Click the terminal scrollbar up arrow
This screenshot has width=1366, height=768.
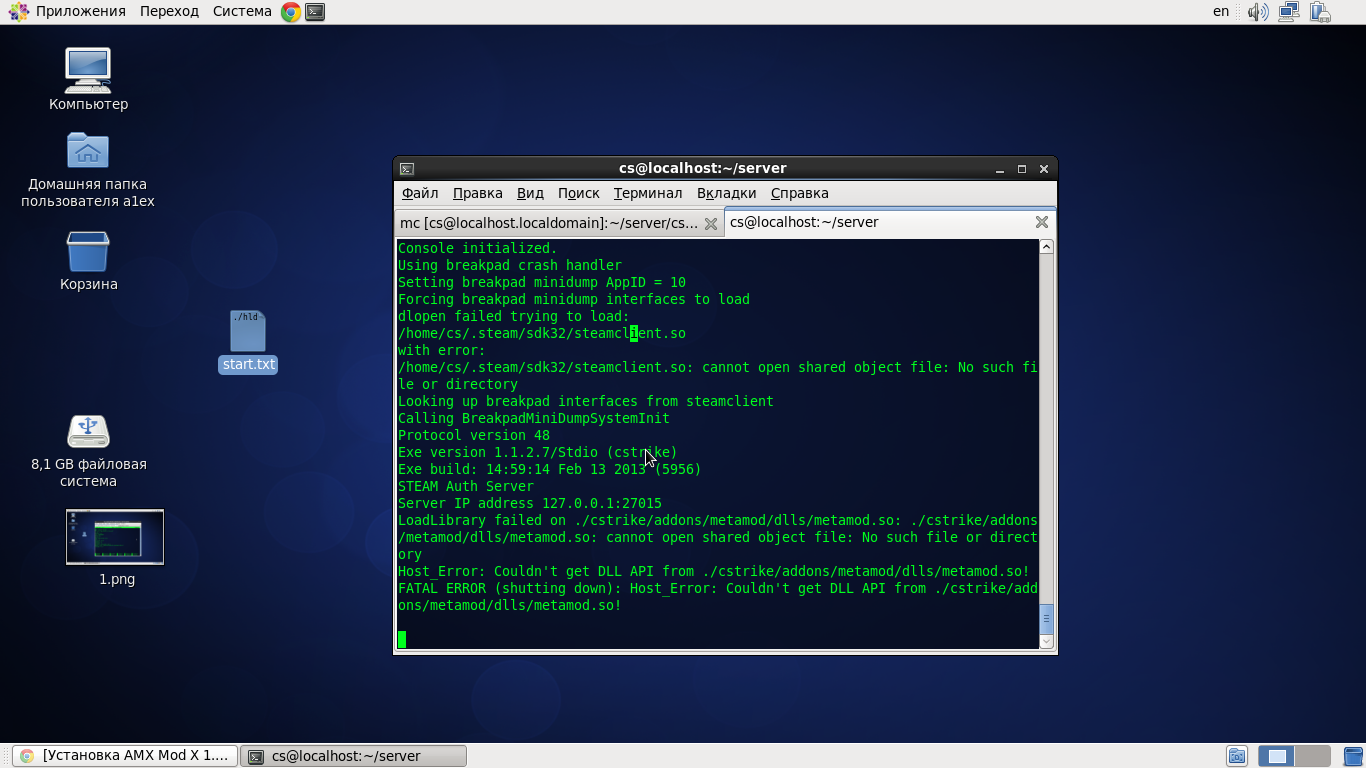pyautogui.click(x=1046, y=247)
